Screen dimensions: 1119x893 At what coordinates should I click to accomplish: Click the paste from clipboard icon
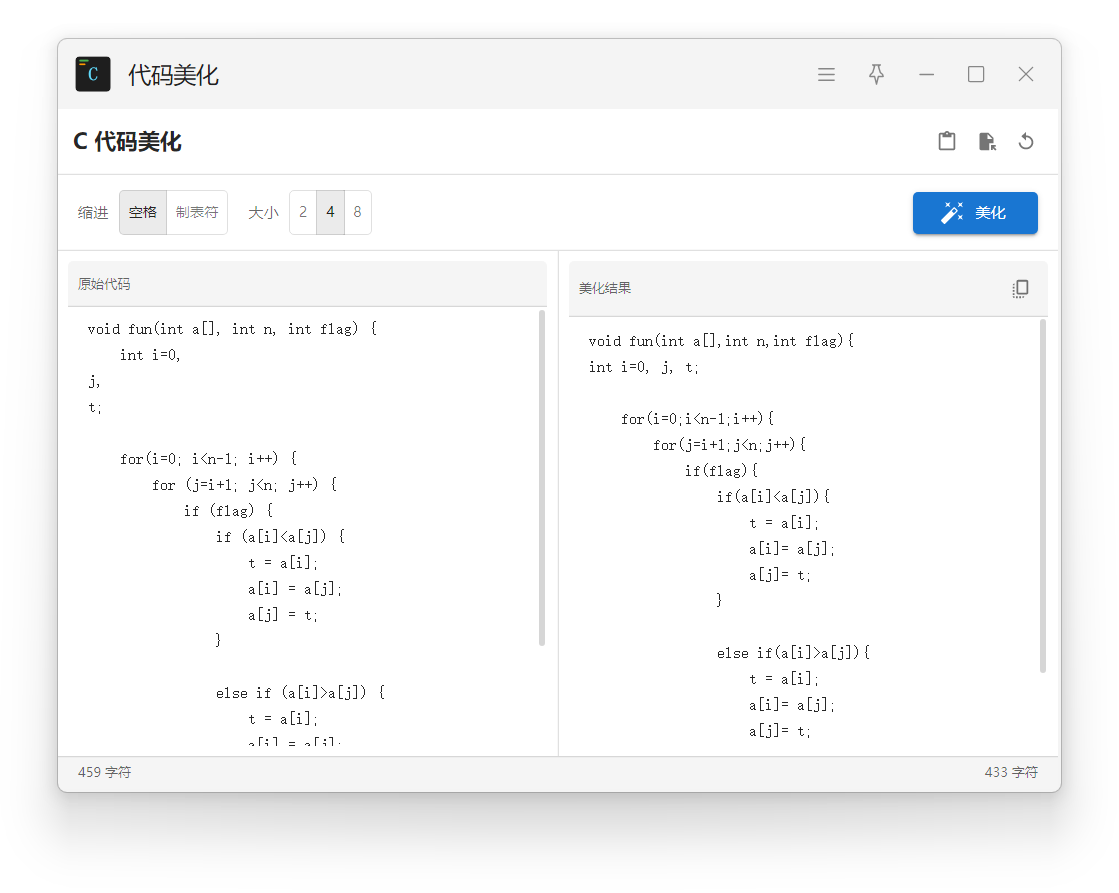(x=946, y=142)
